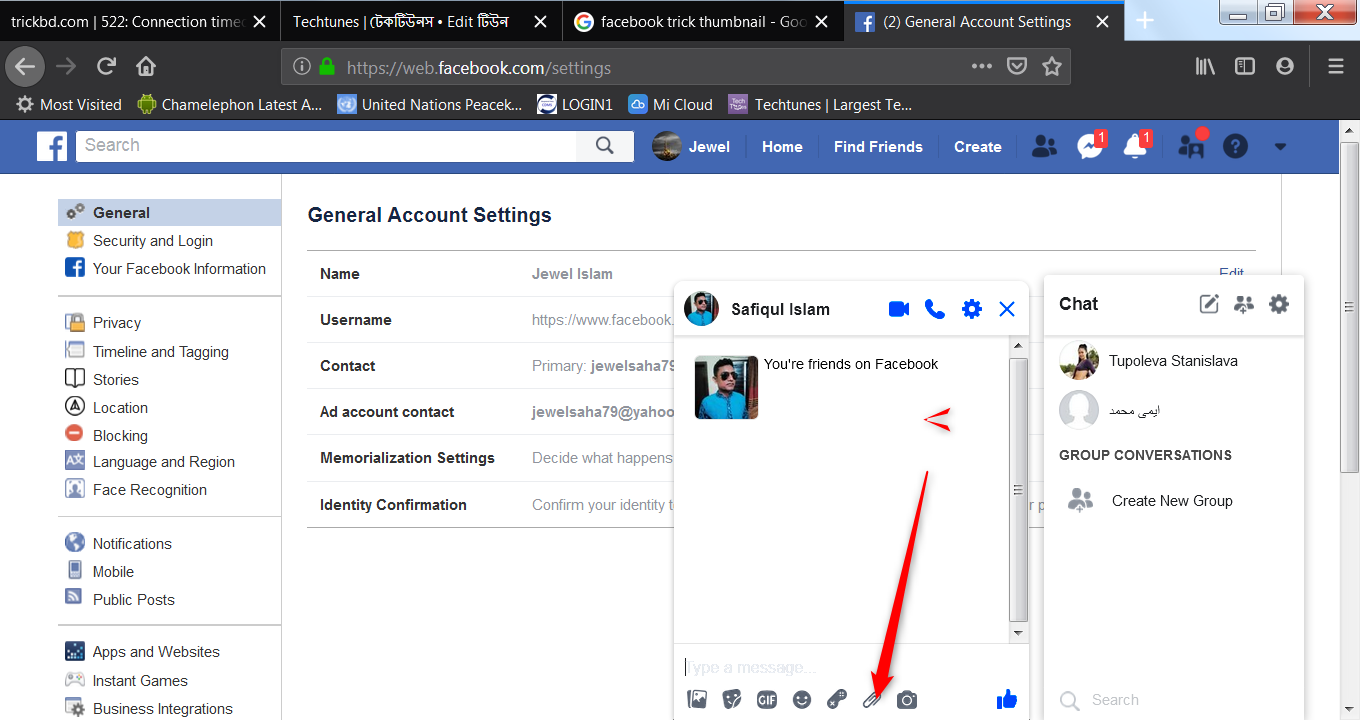The height and width of the screenshot is (720, 1360).
Task: Open Safiqul Islam chat options gear
Action: coord(972,309)
